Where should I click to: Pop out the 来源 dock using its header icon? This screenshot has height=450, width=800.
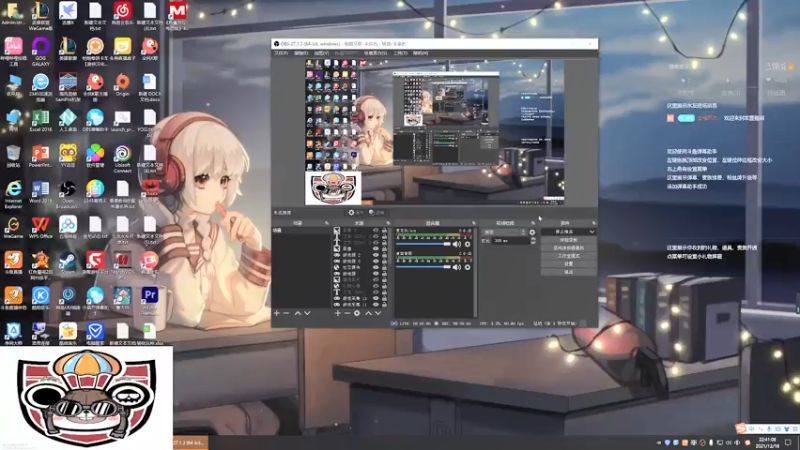pos(388,223)
